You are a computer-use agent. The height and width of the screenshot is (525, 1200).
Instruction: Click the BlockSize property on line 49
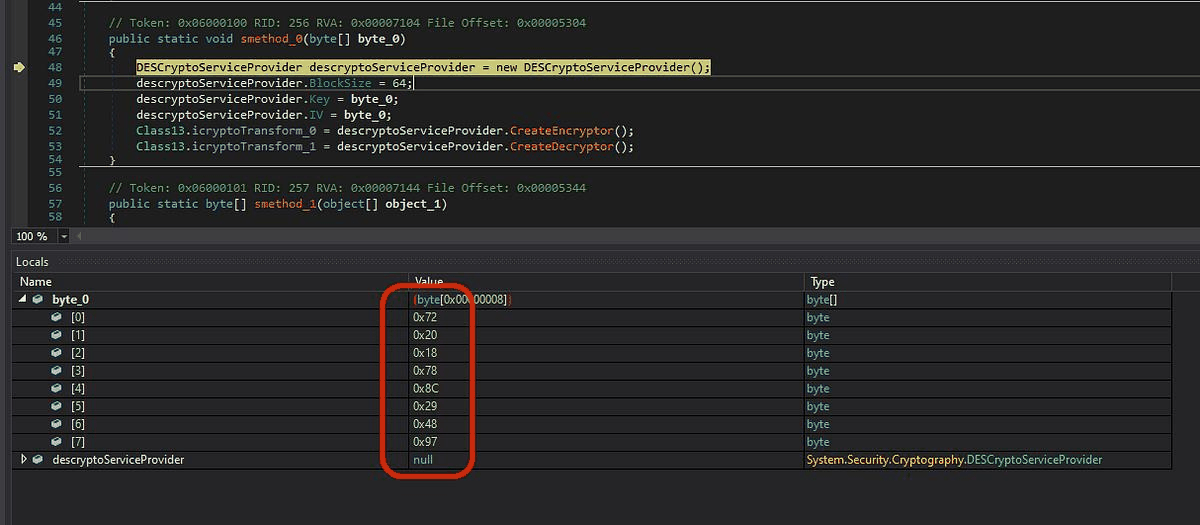tap(338, 83)
